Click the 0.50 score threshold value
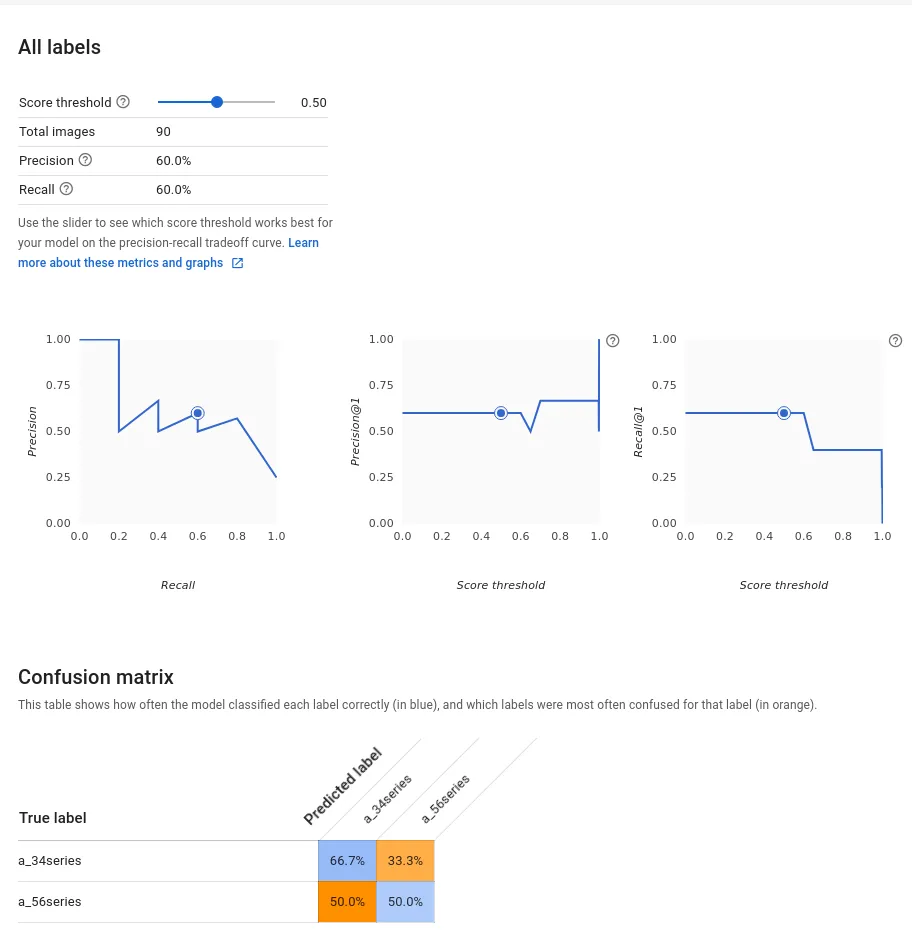Image resolution: width=912 pixels, height=934 pixels. (314, 102)
